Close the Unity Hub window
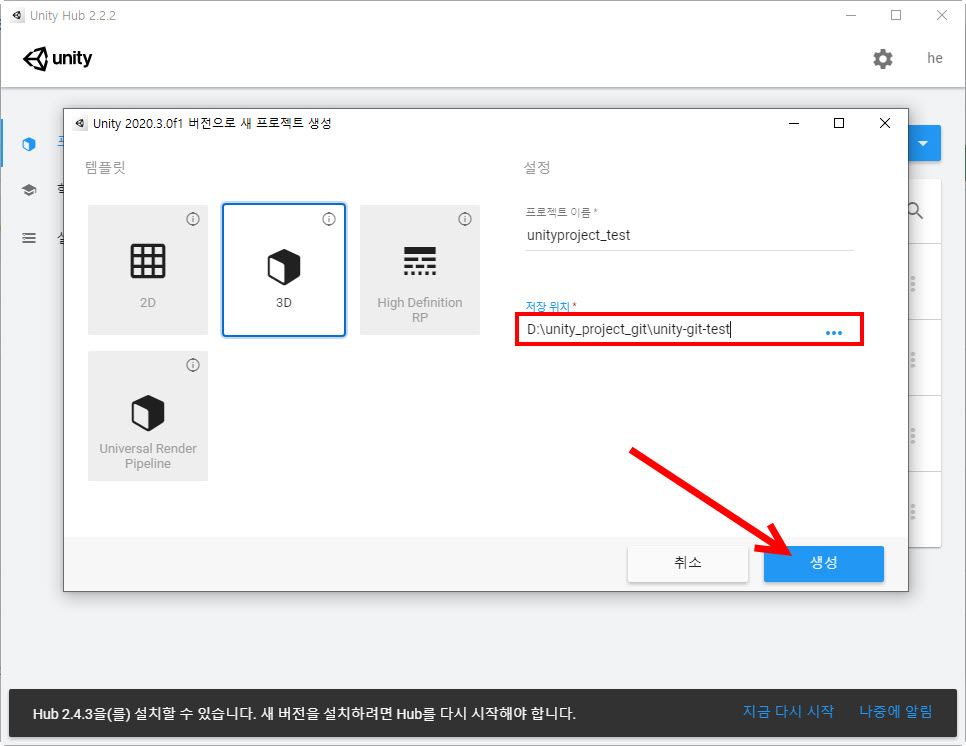The image size is (966, 746). 942,15
